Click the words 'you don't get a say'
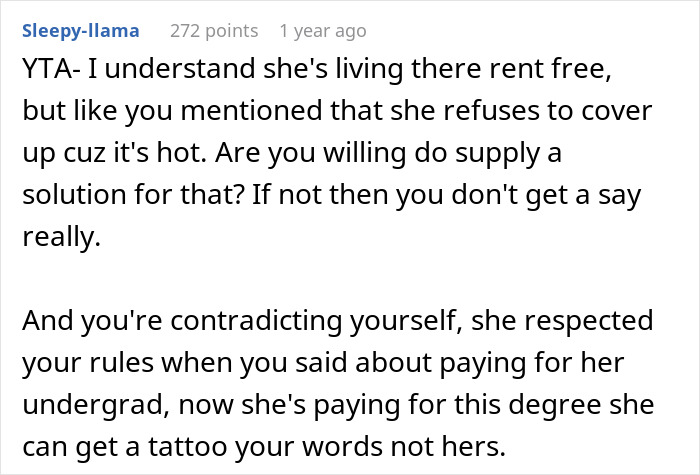700x475 pixels. pos(519,195)
